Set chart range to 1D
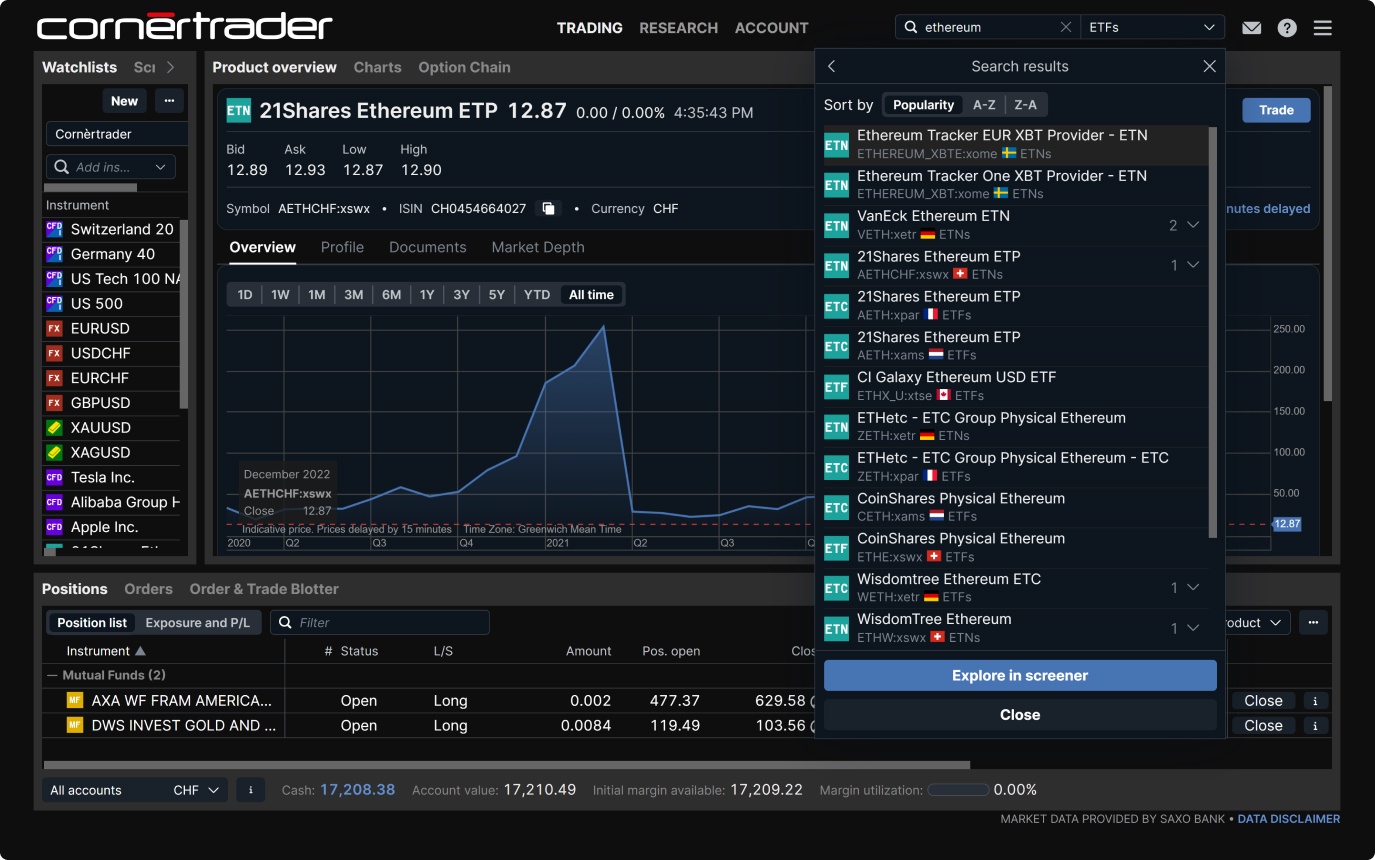1375x860 pixels. pos(244,295)
